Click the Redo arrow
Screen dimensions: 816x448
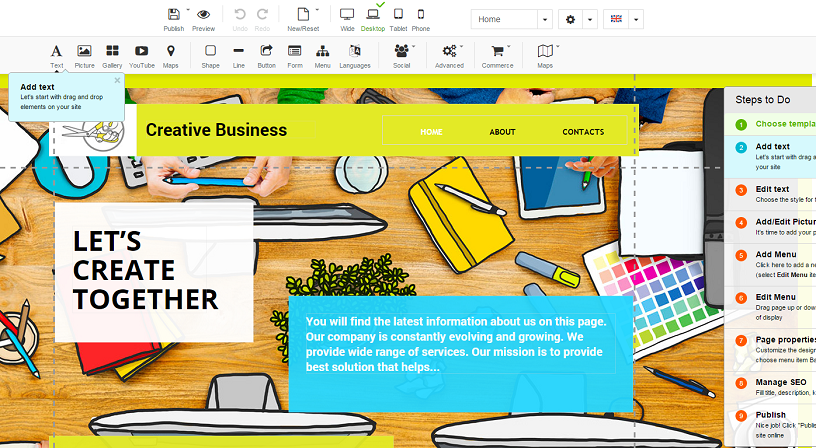[x=262, y=15]
